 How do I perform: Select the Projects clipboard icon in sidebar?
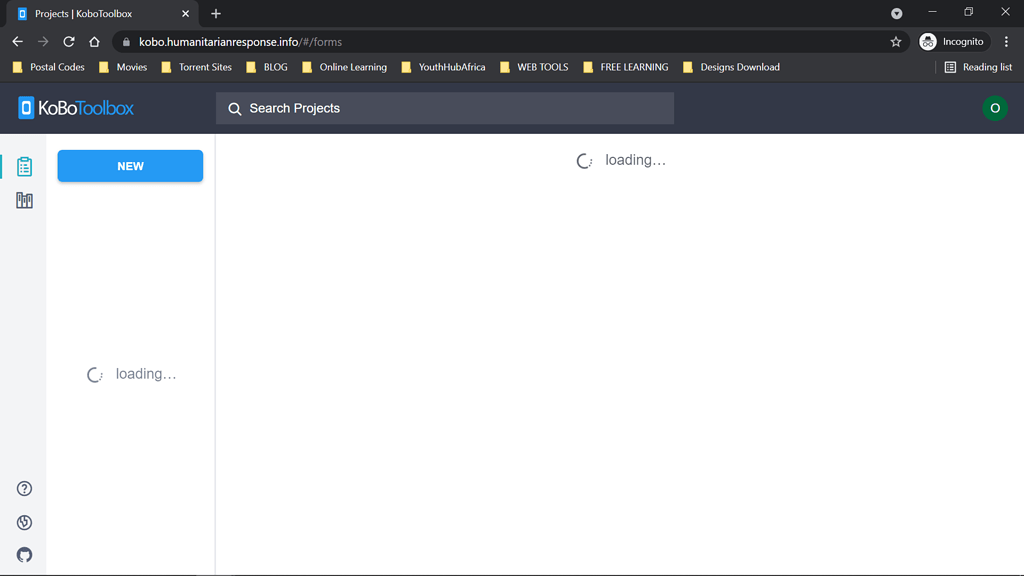coord(23,166)
